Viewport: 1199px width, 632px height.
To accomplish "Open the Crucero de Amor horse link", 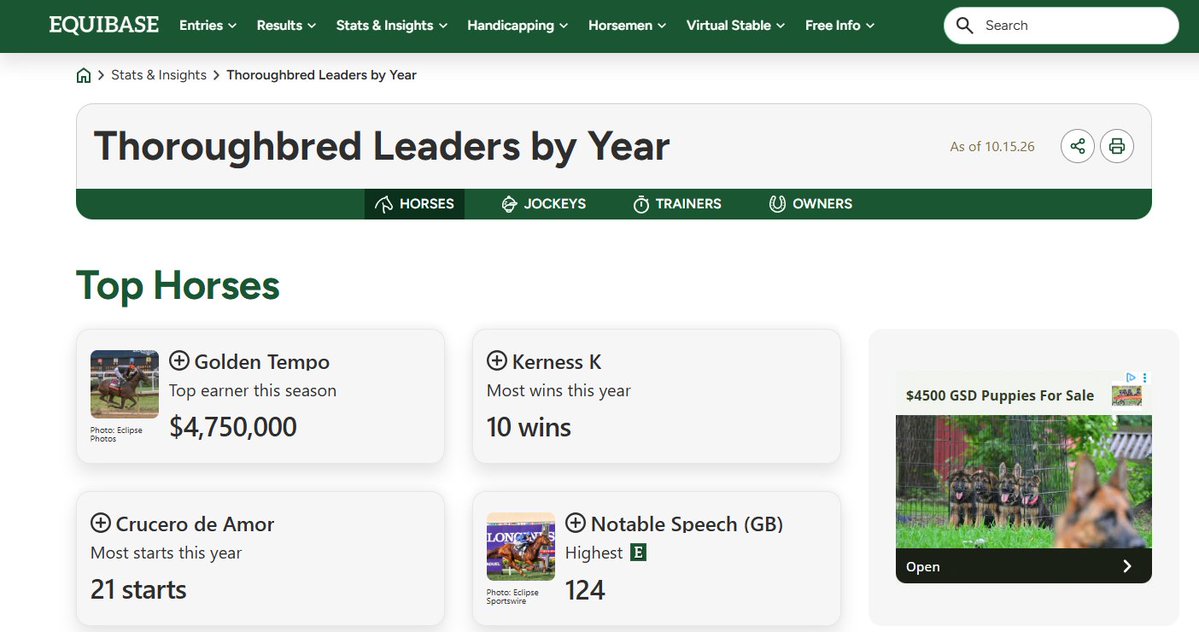I will [x=194, y=523].
